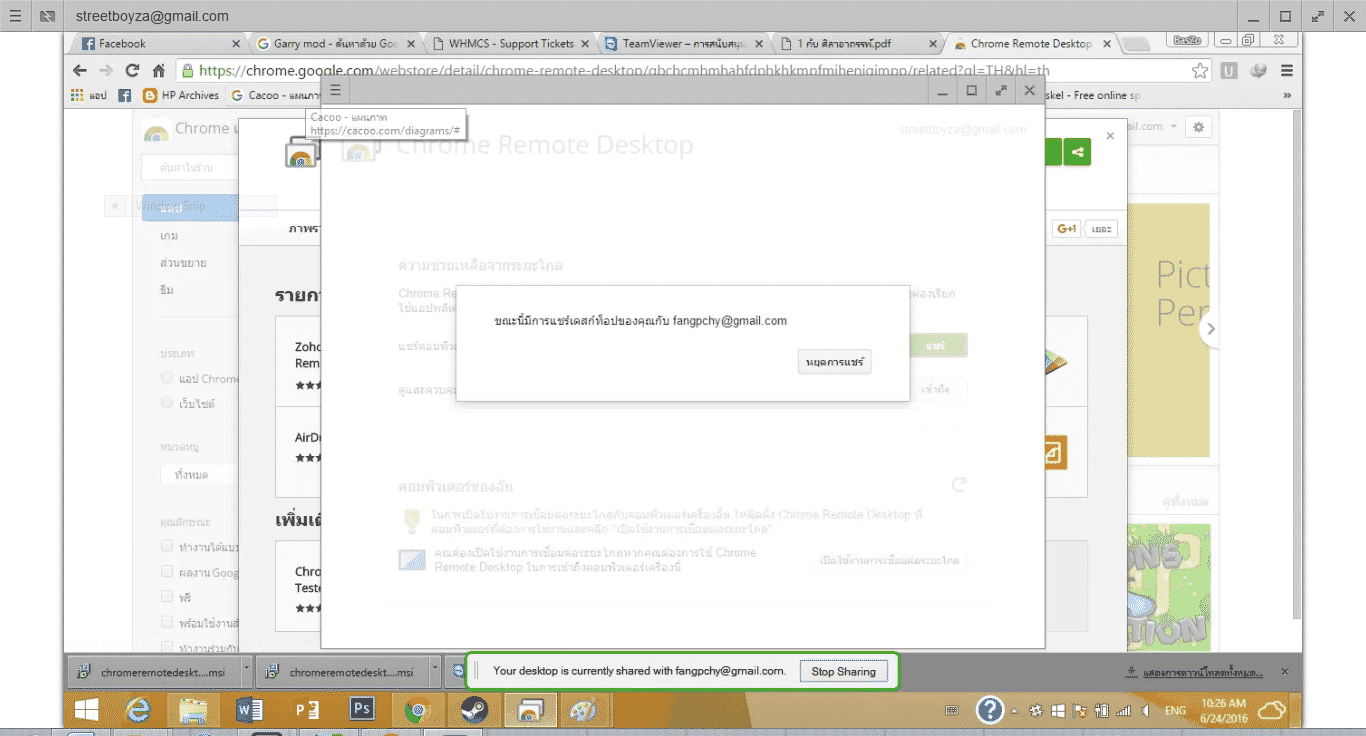Switch to the PDF document tab

click(860, 44)
